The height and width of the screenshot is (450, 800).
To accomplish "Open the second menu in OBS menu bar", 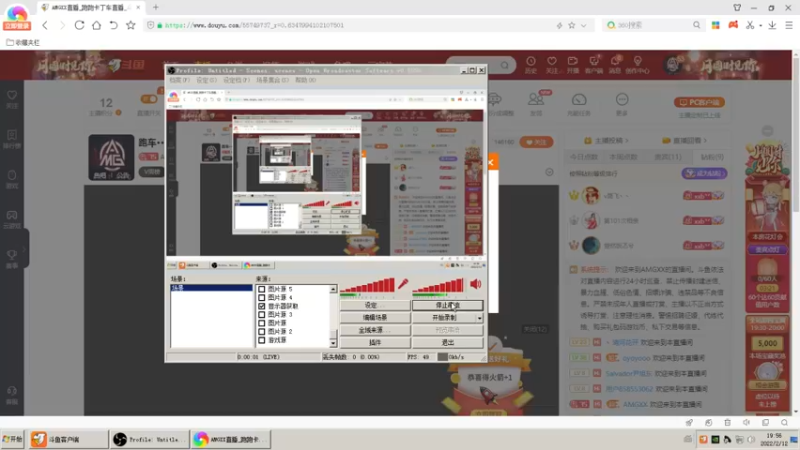I will (206, 80).
